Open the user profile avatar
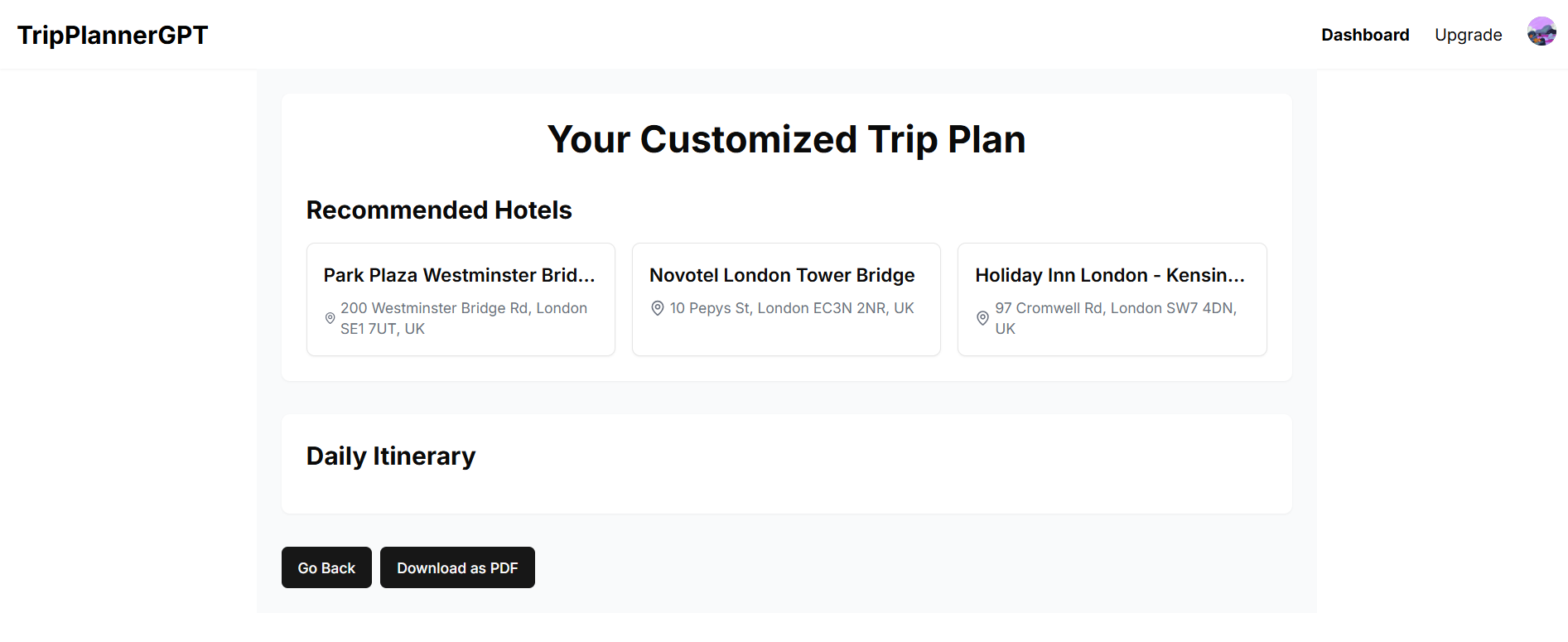 point(1541,31)
